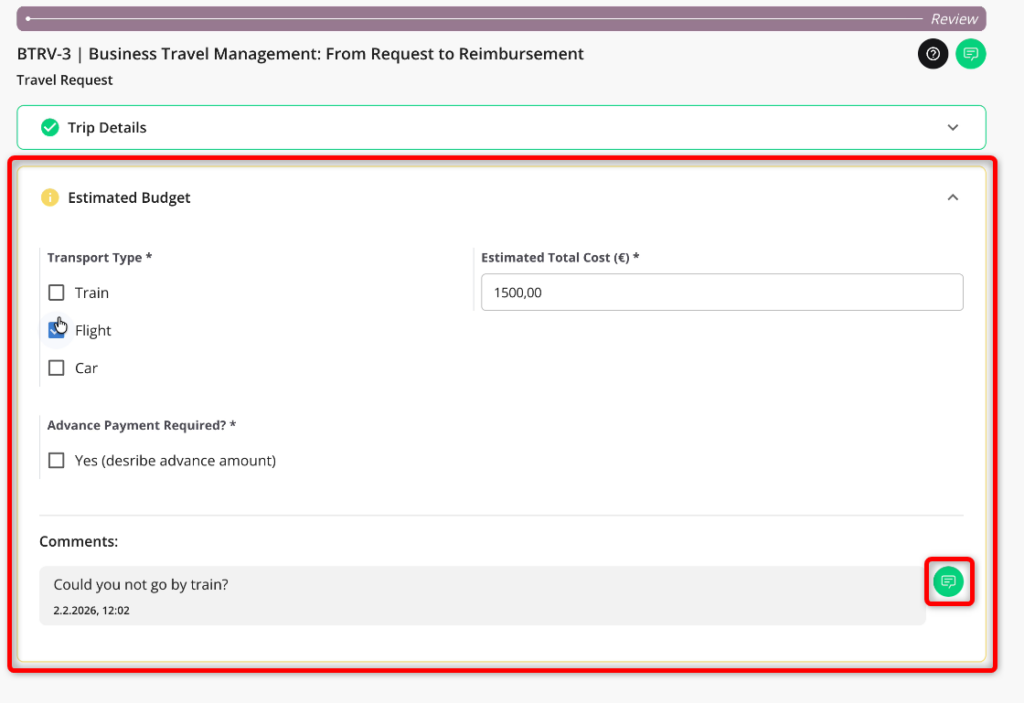This screenshot has height=703, width=1024.
Task: Click the Trip Details section title
Action: pyautogui.click(x=107, y=128)
